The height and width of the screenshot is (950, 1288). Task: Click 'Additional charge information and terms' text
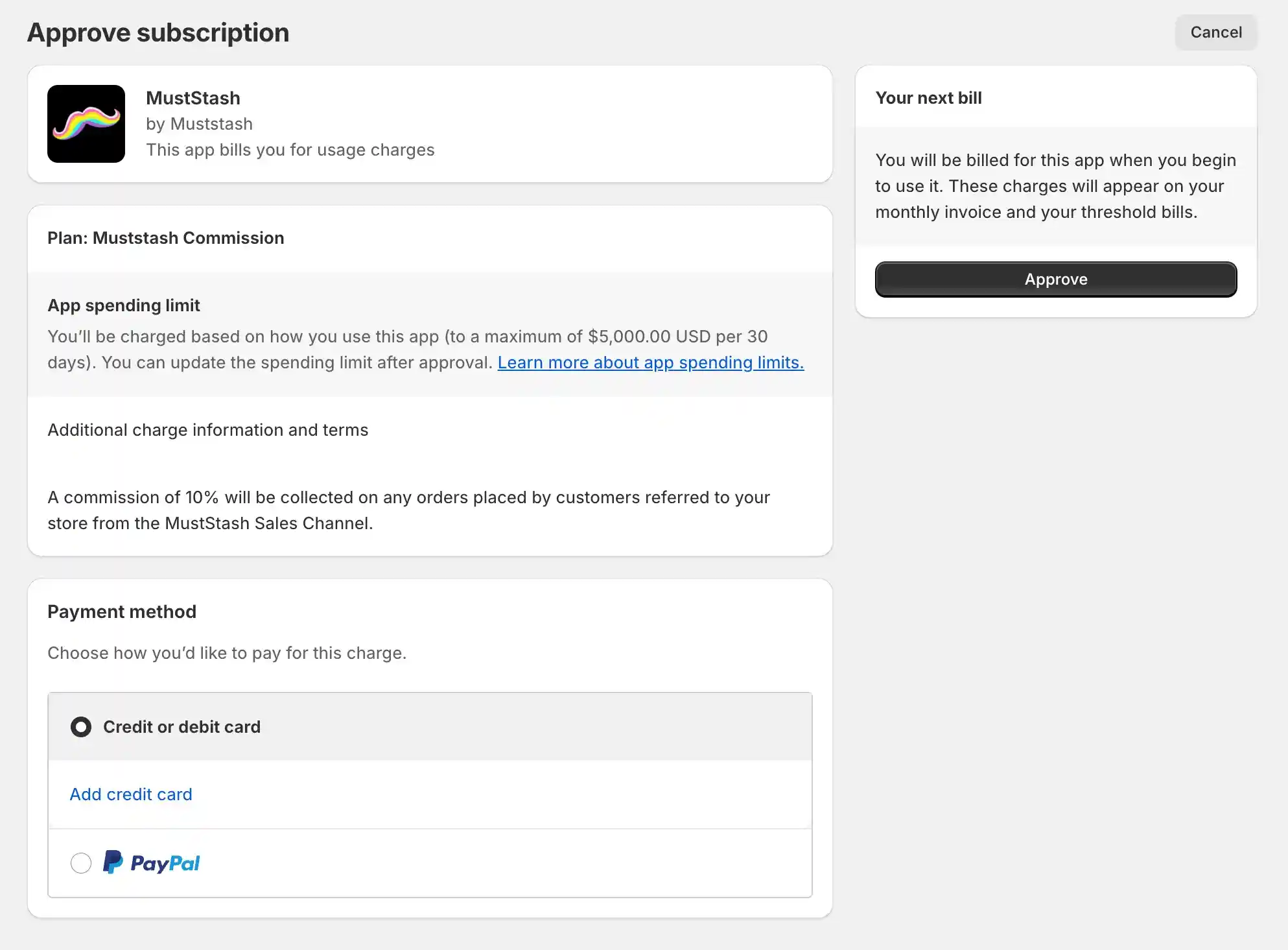click(207, 430)
